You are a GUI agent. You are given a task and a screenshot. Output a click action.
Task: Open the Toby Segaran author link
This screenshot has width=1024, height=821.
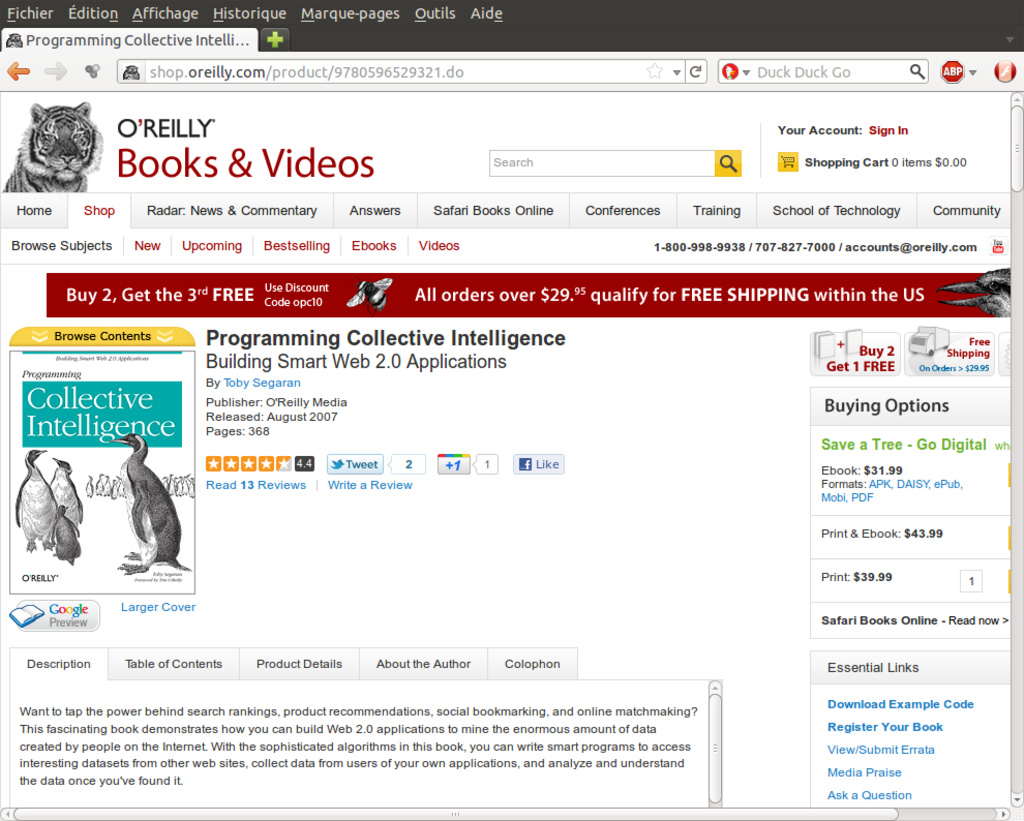point(262,383)
